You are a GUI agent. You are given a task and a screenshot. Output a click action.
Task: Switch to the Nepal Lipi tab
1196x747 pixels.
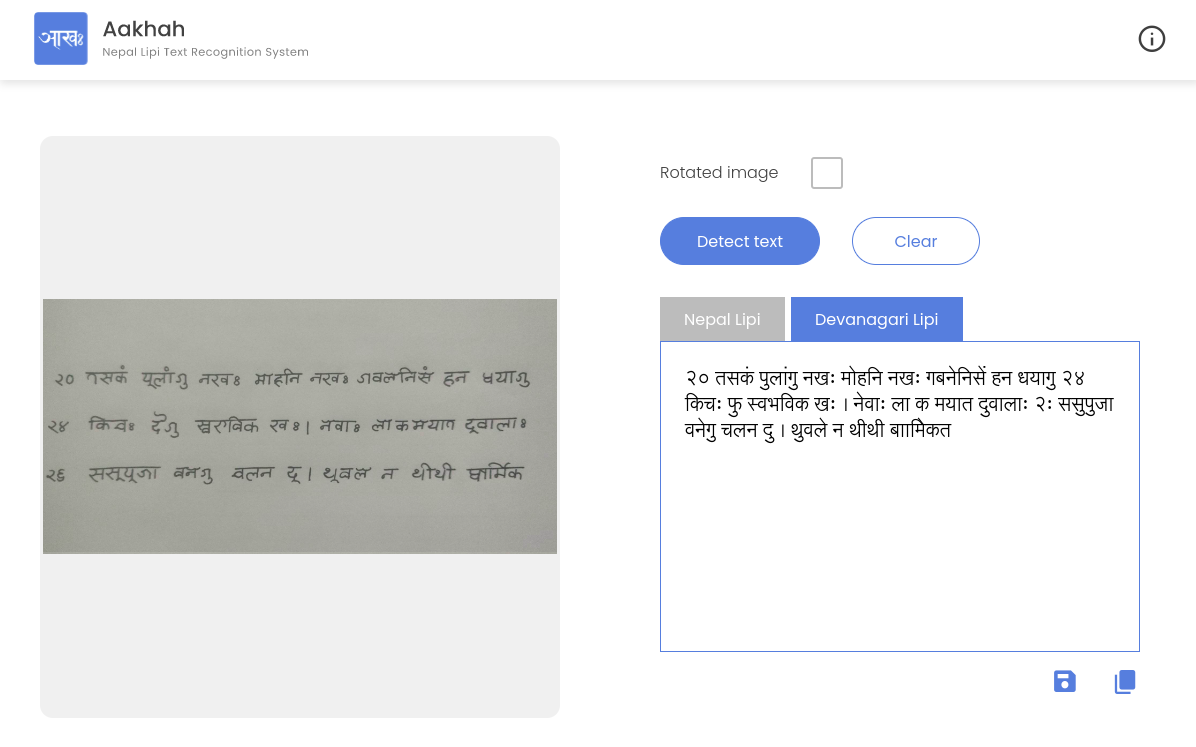(x=722, y=320)
